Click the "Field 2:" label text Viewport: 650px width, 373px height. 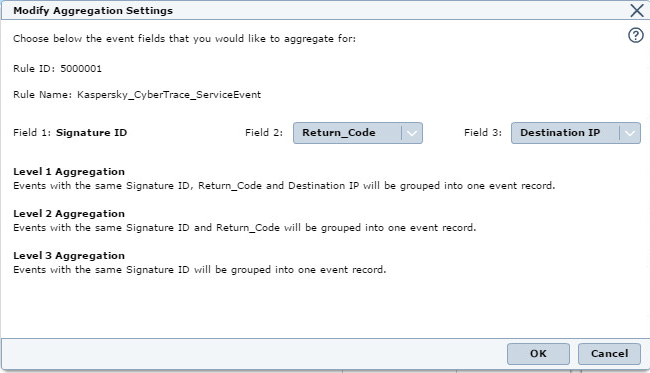click(264, 133)
